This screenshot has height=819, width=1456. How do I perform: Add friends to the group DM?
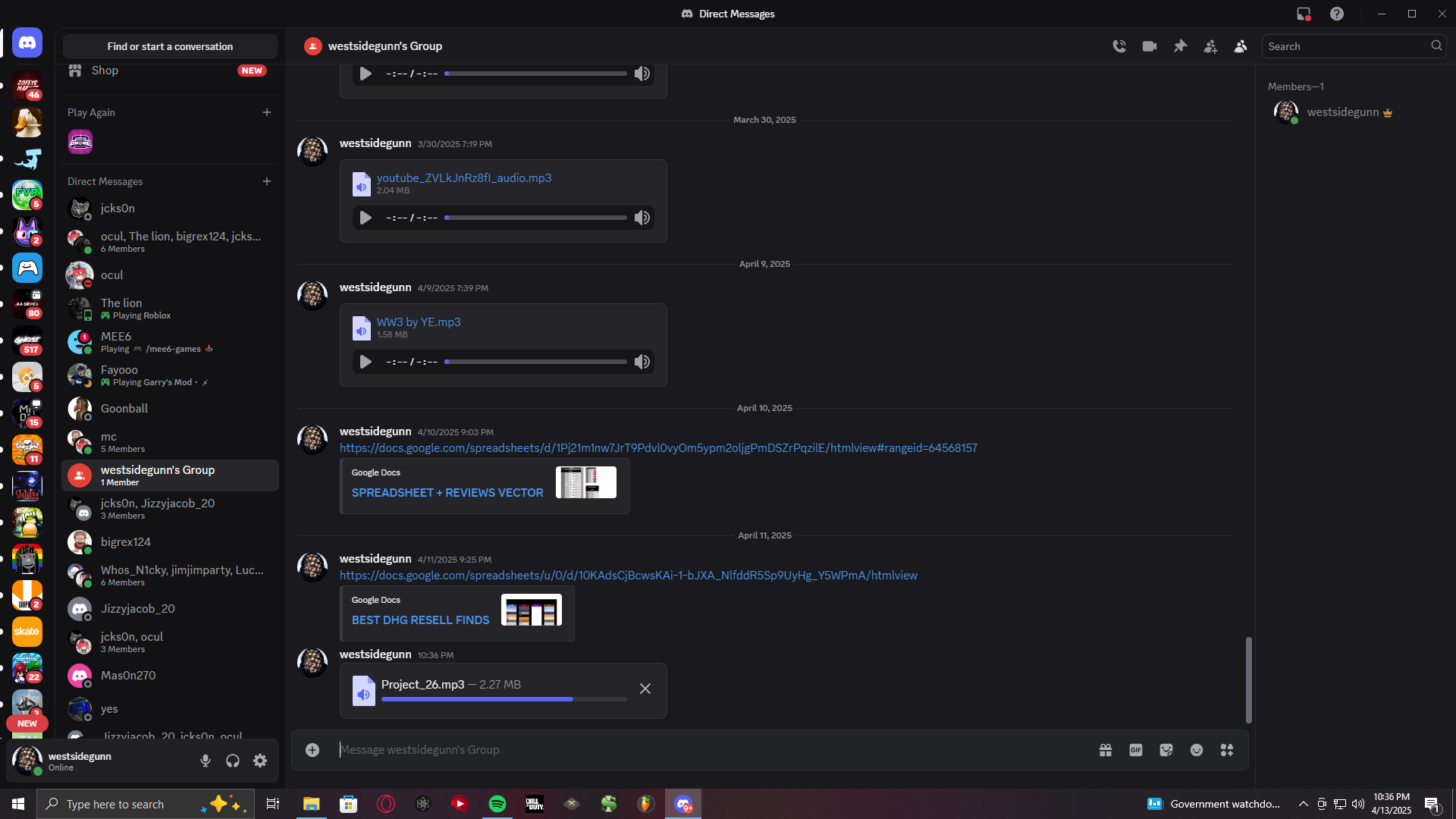[x=1210, y=46]
